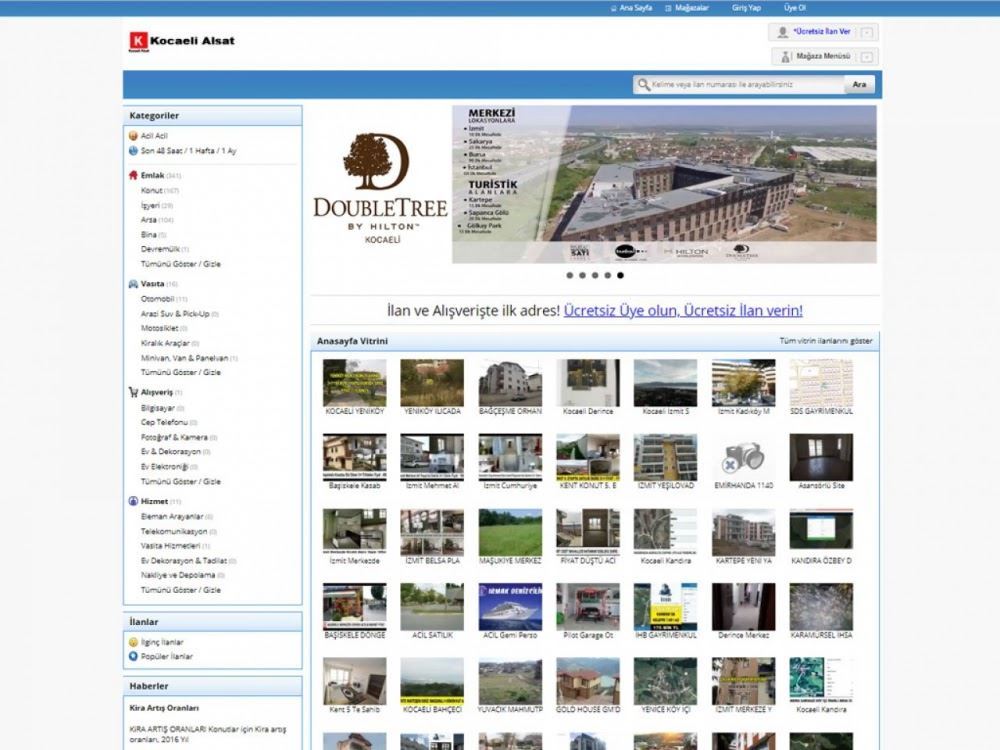Open the Mağaza Menüsü dropdown arrow
Screen dimensions: 1000x750
(866, 57)
